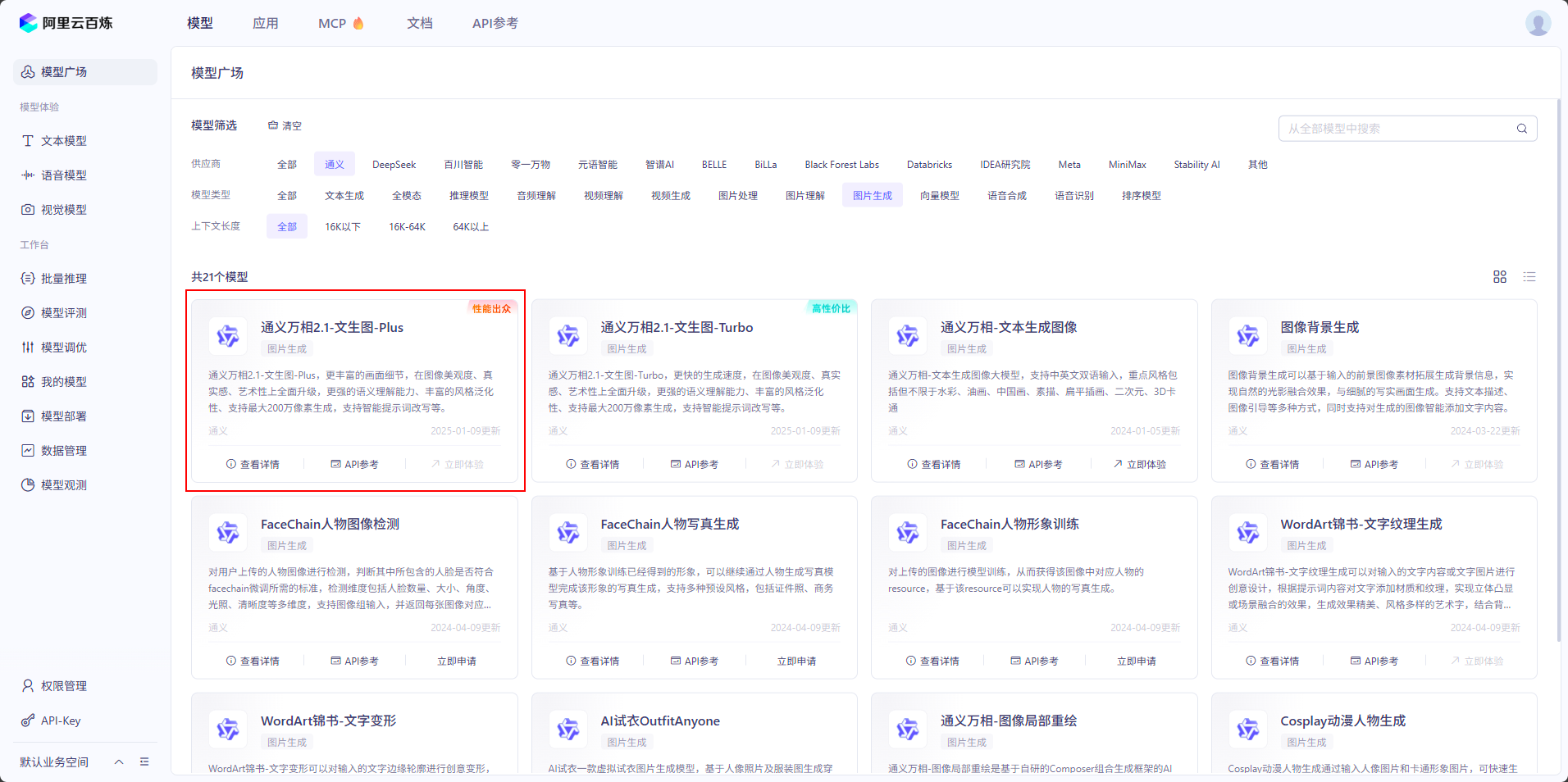Filter model type by 图片生成
This screenshot has width=1568, height=782.
pyautogui.click(x=873, y=196)
